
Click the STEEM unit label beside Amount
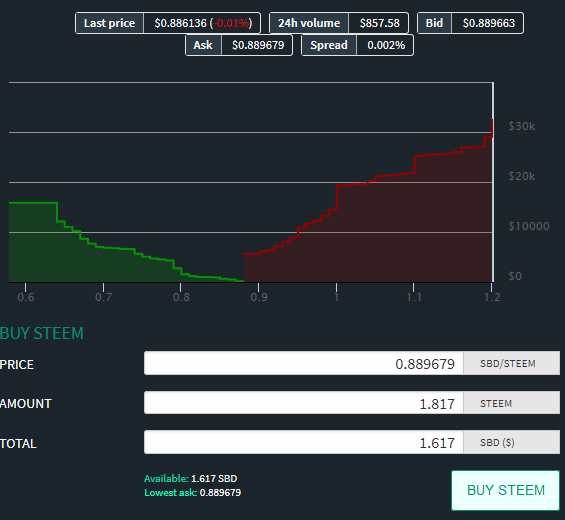496,403
